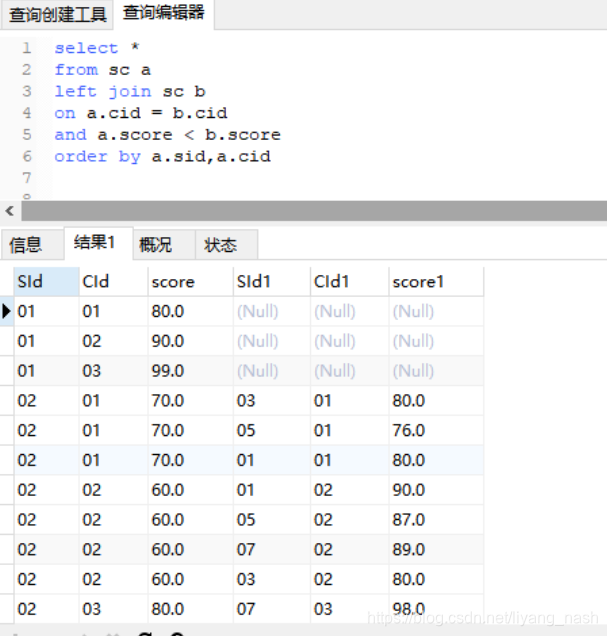Image resolution: width=607 pixels, height=636 pixels.
Task: Select (Null) SId1 cell in the 80.0 row
Action: [272, 311]
